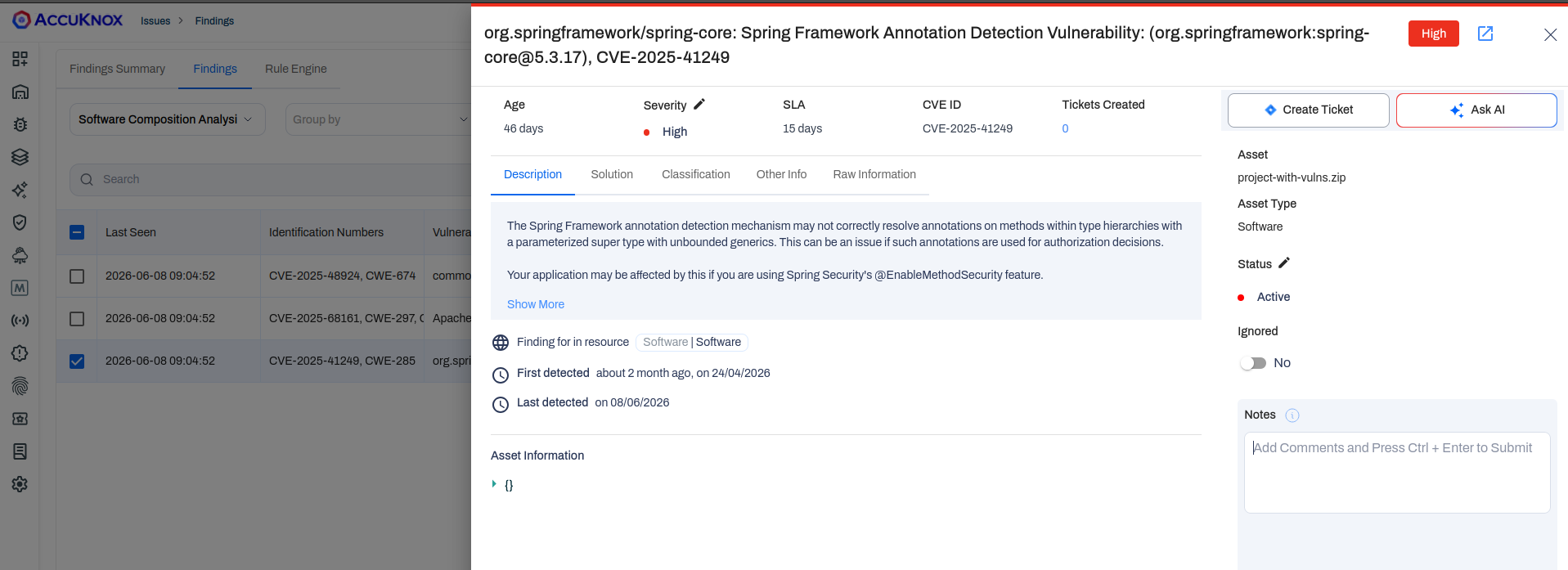This screenshot has height=570, width=1568.
Task: Go to Issues breadcrumb
Action: (155, 20)
